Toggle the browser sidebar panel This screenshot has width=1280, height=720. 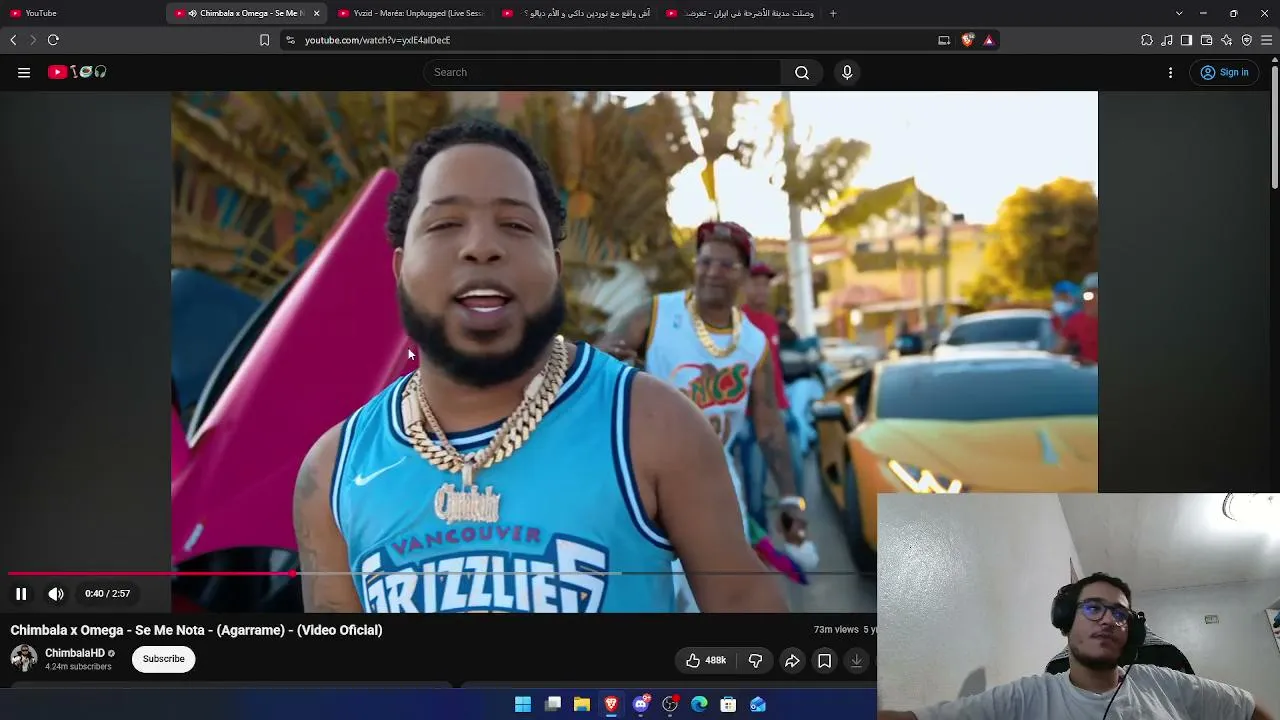(x=1186, y=40)
